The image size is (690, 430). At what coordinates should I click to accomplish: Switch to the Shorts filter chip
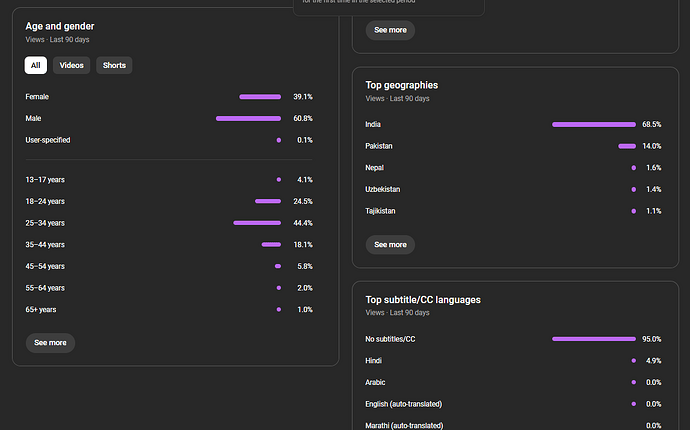[x=114, y=65]
